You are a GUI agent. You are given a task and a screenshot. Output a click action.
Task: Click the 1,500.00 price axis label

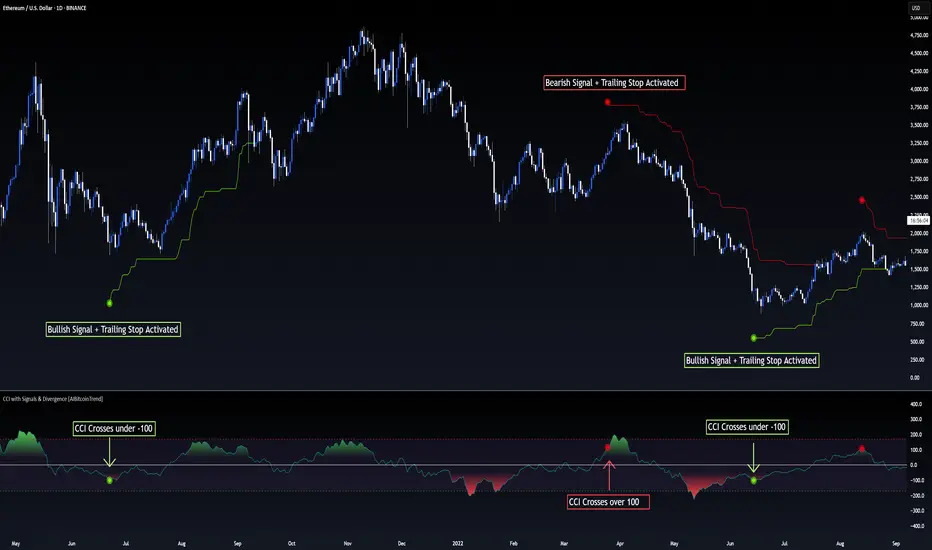pos(919,269)
